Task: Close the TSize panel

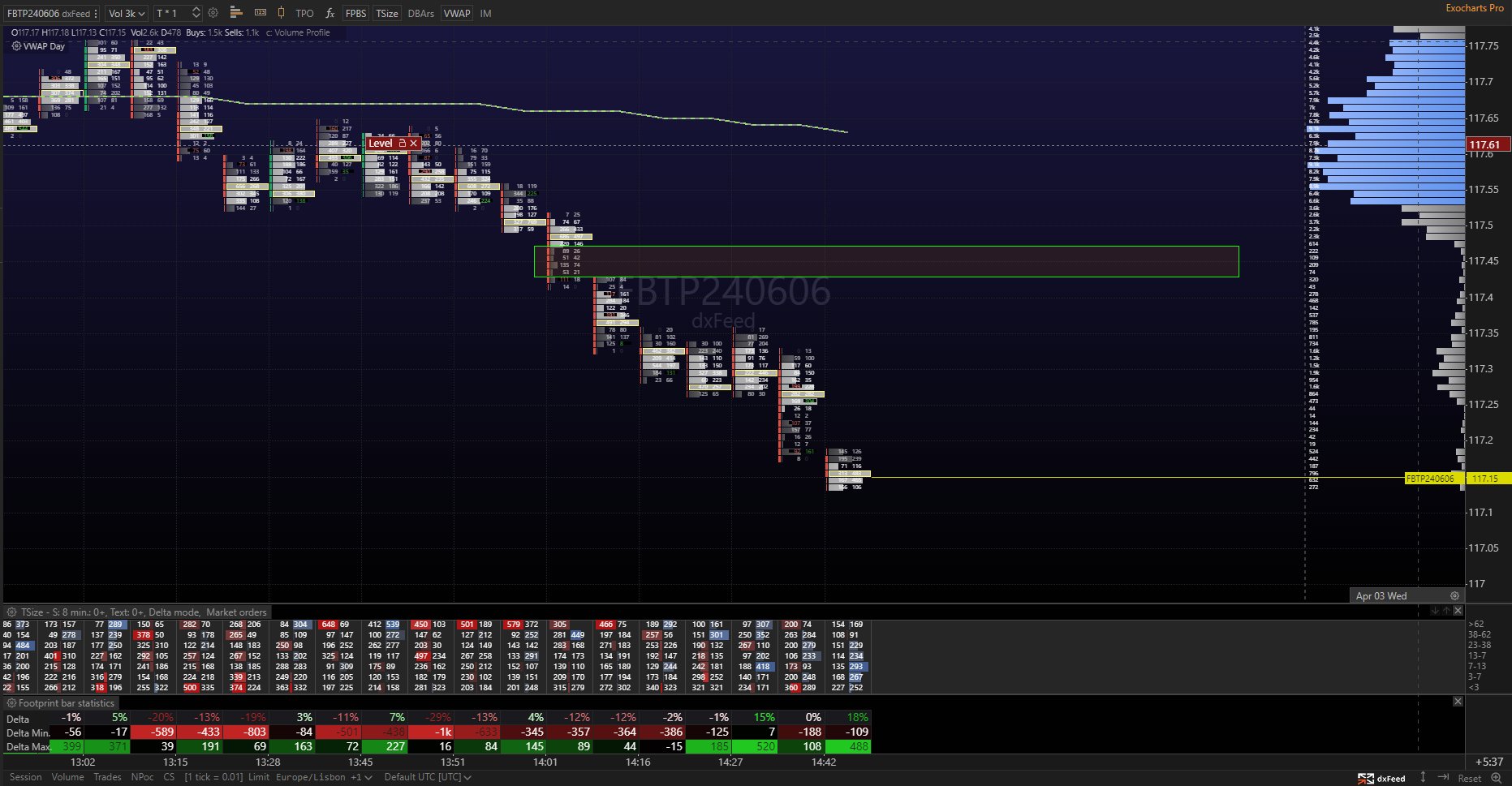Action: 1458,611
